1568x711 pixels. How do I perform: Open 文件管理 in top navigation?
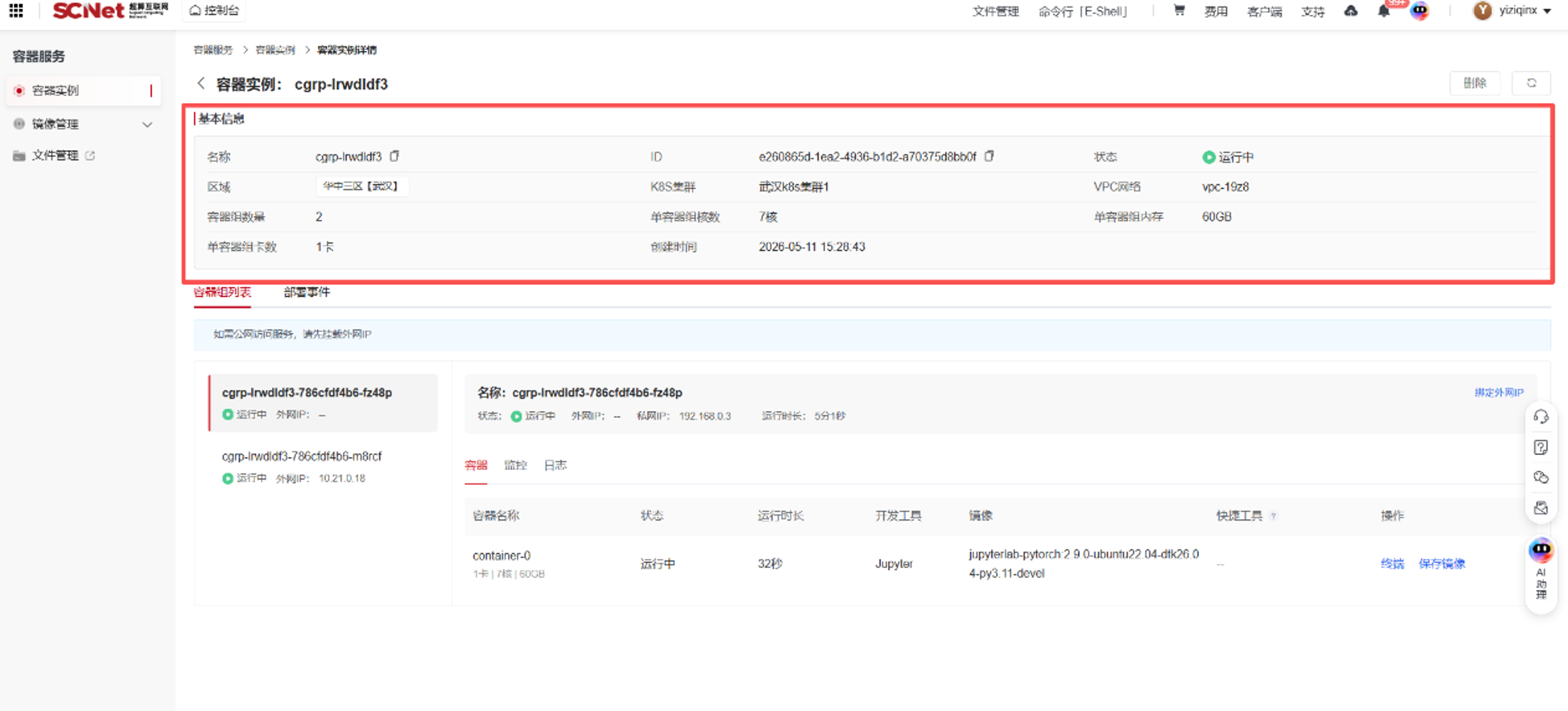995,11
